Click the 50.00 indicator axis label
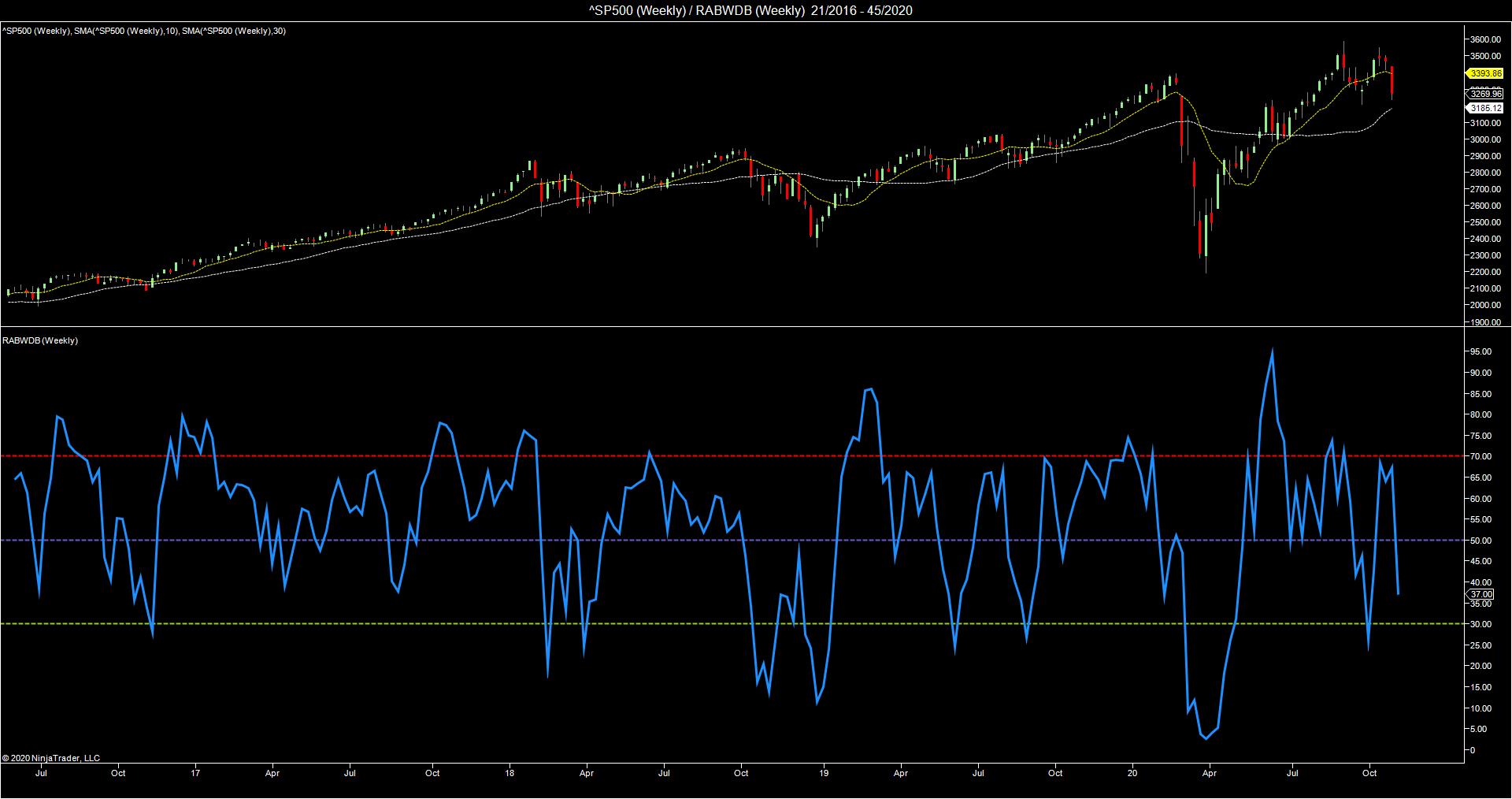 click(1480, 541)
